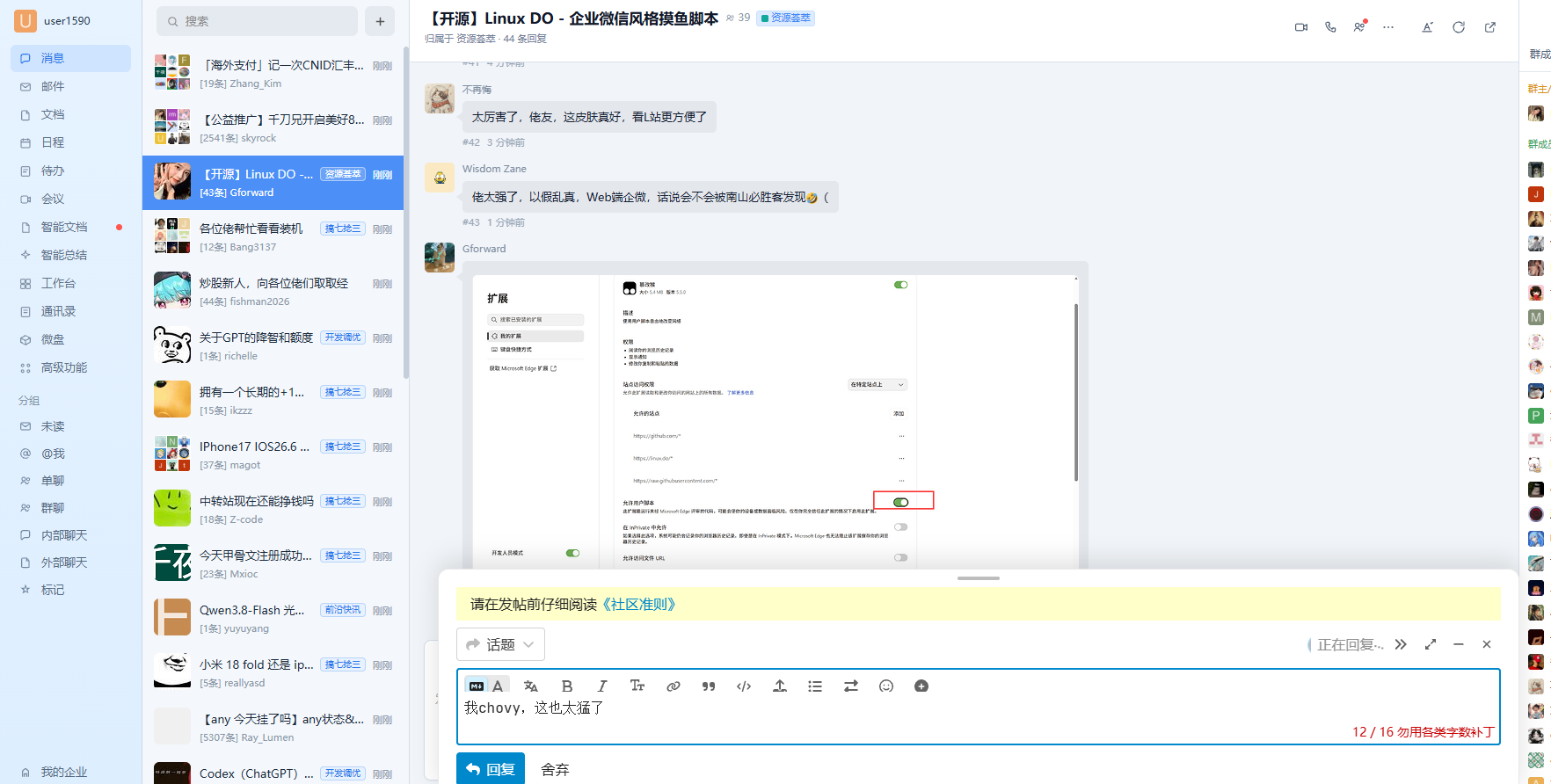Viewport: 1551px width, 784px height.
Task: Toggle the Markdown / rich text editor switch
Action: (487, 686)
